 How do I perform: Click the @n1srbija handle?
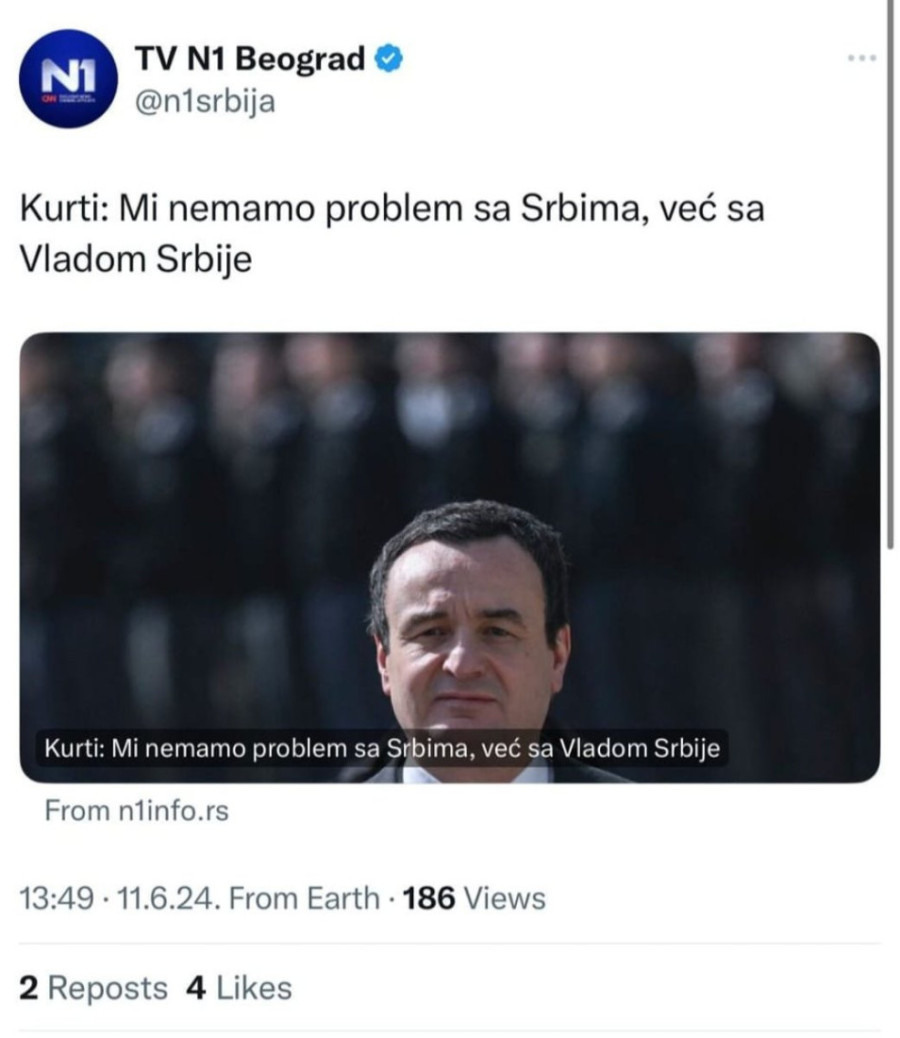pos(204,102)
